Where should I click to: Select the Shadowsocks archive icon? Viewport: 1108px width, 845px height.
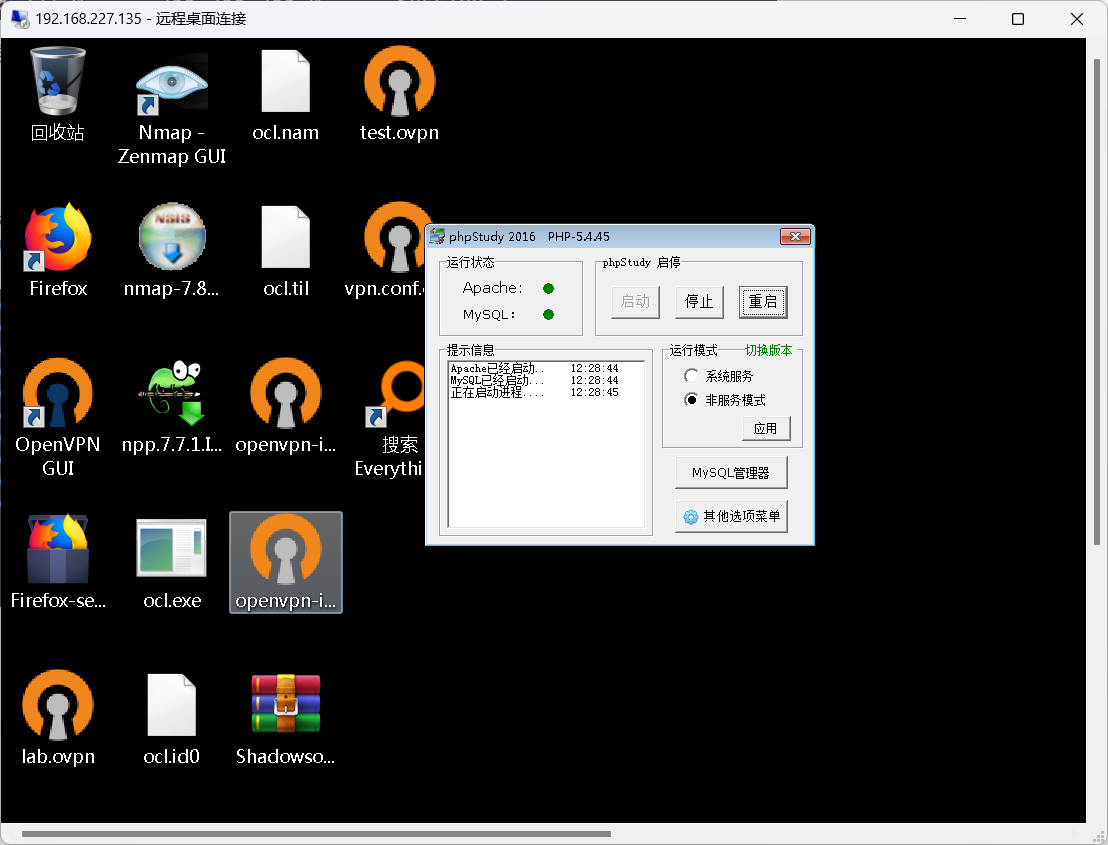[286, 707]
